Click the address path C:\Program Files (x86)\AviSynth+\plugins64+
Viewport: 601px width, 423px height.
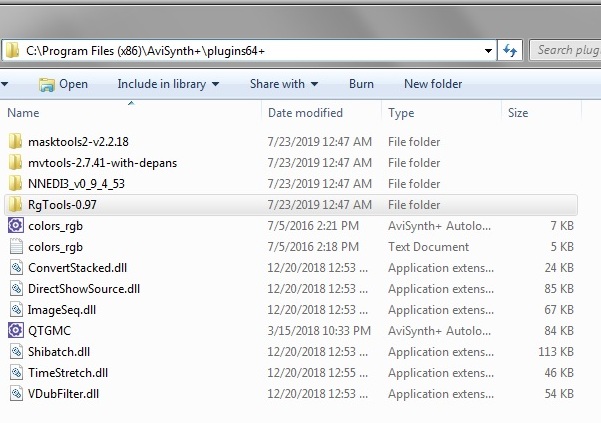pyautogui.click(x=145, y=51)
